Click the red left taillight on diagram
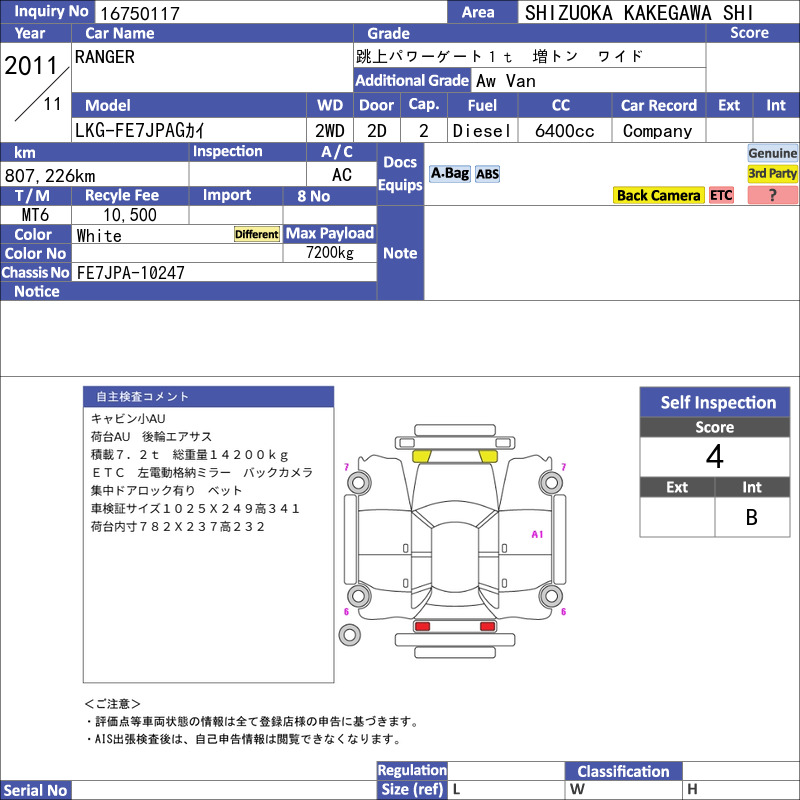Viewport: 800px width, 800px height. [422, 626]
